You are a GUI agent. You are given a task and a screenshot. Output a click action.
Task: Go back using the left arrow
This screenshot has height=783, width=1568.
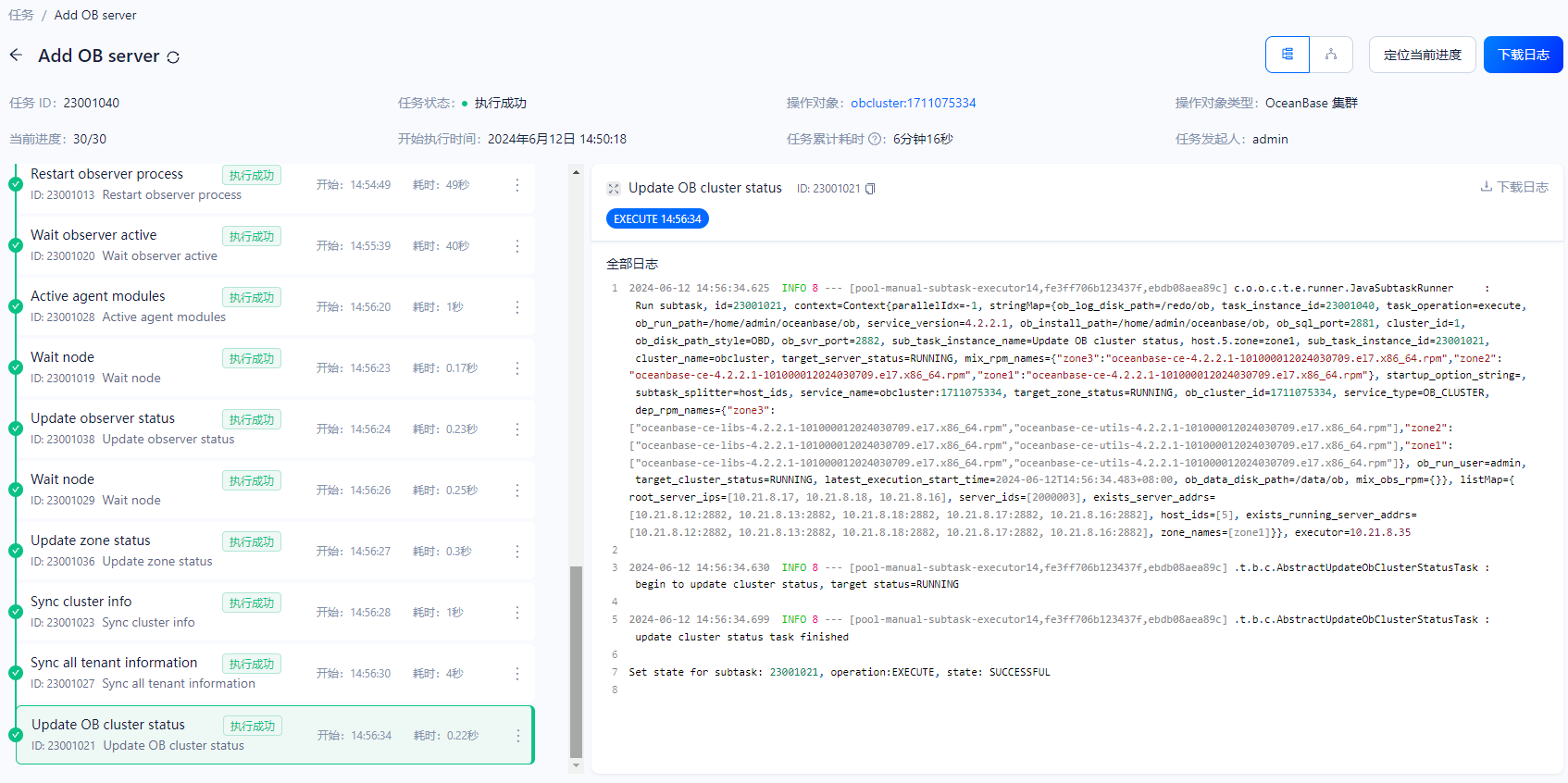point(16,56)
